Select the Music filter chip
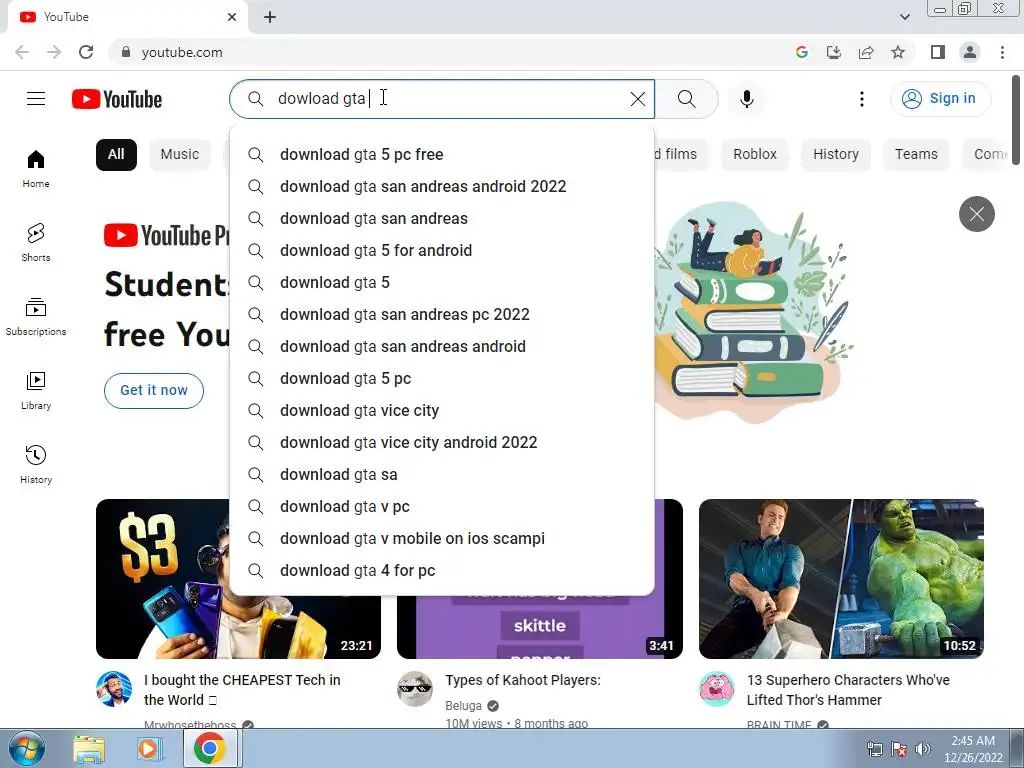 [180, 155]
